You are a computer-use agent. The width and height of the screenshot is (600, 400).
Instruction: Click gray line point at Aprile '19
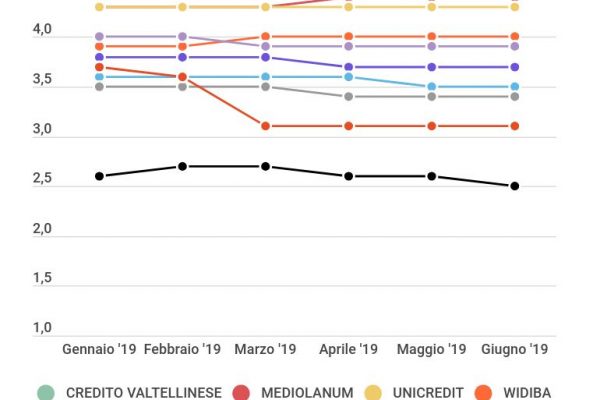tap(348, 97)
